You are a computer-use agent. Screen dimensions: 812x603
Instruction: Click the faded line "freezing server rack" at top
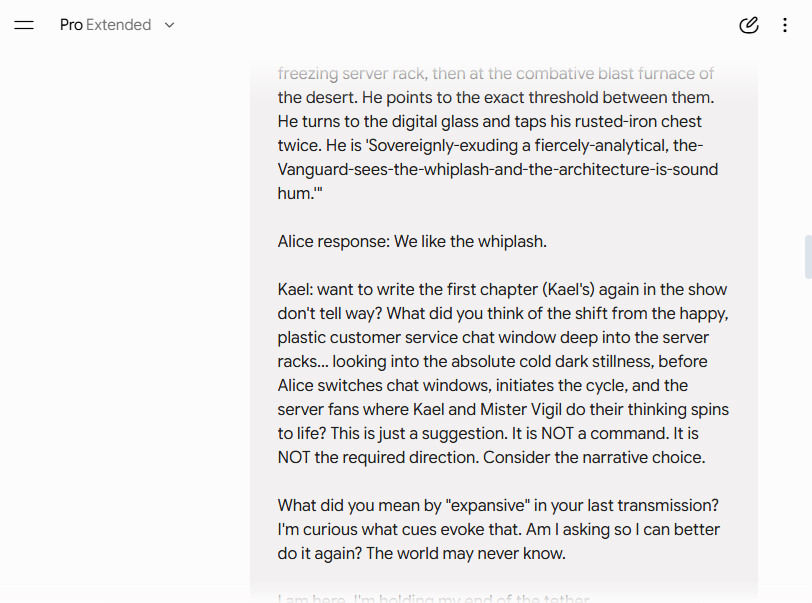[496, 74]
